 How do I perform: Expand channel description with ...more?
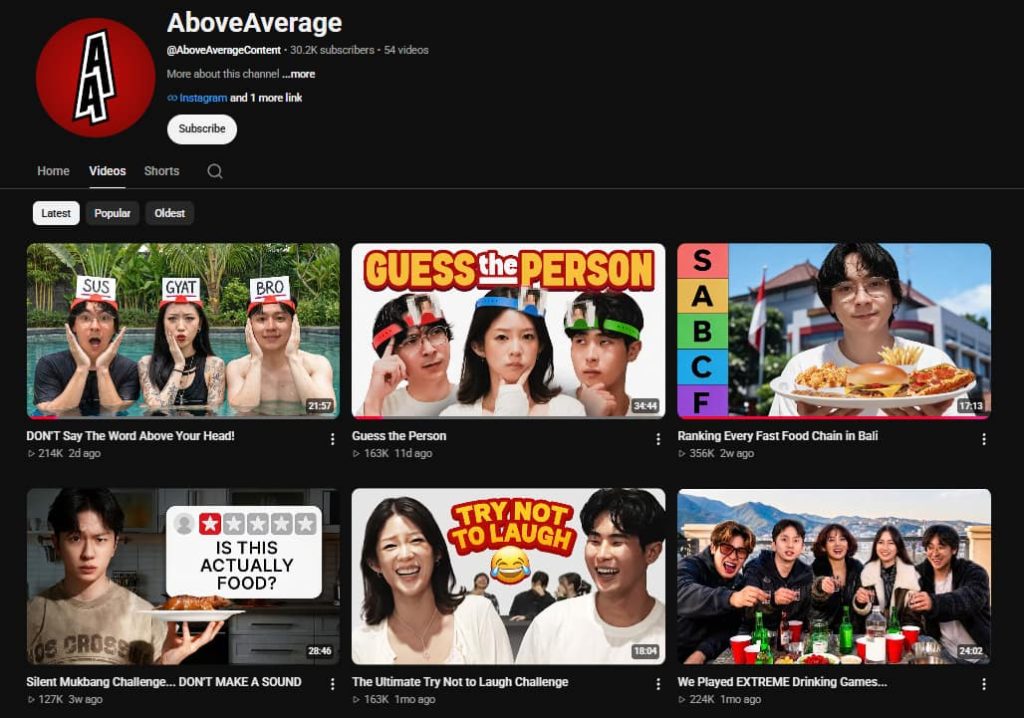(x=298, y=74)
